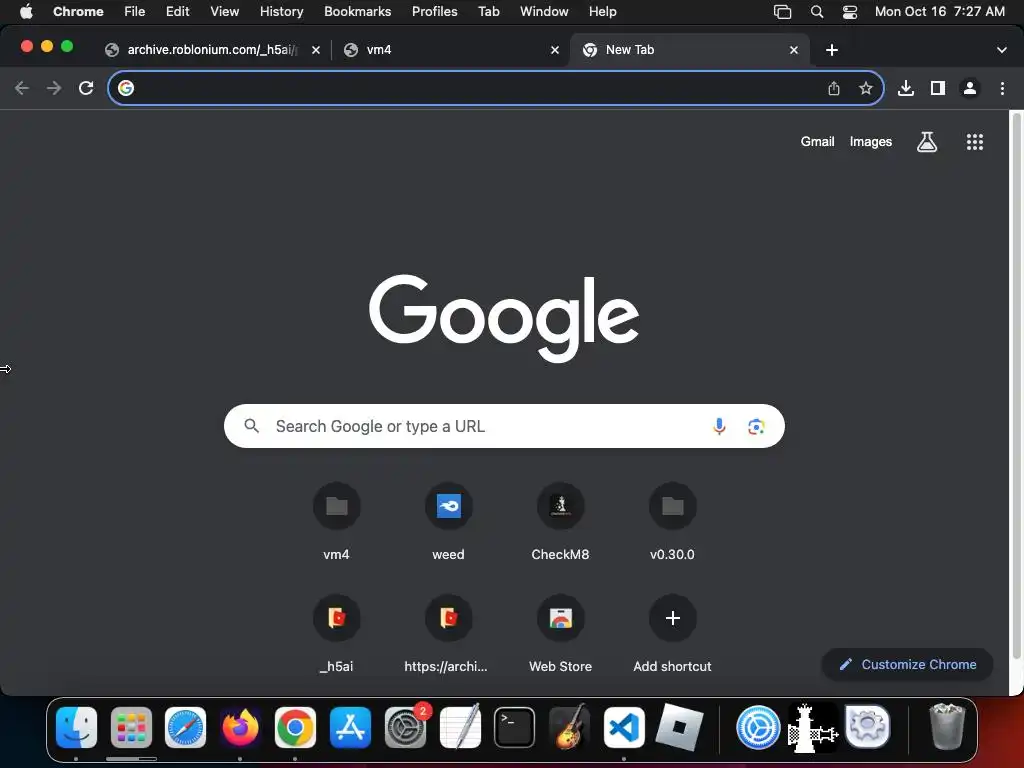Launch Roblox from the Dock
This screenshot has height=768, width=1024.
(679, 727)
